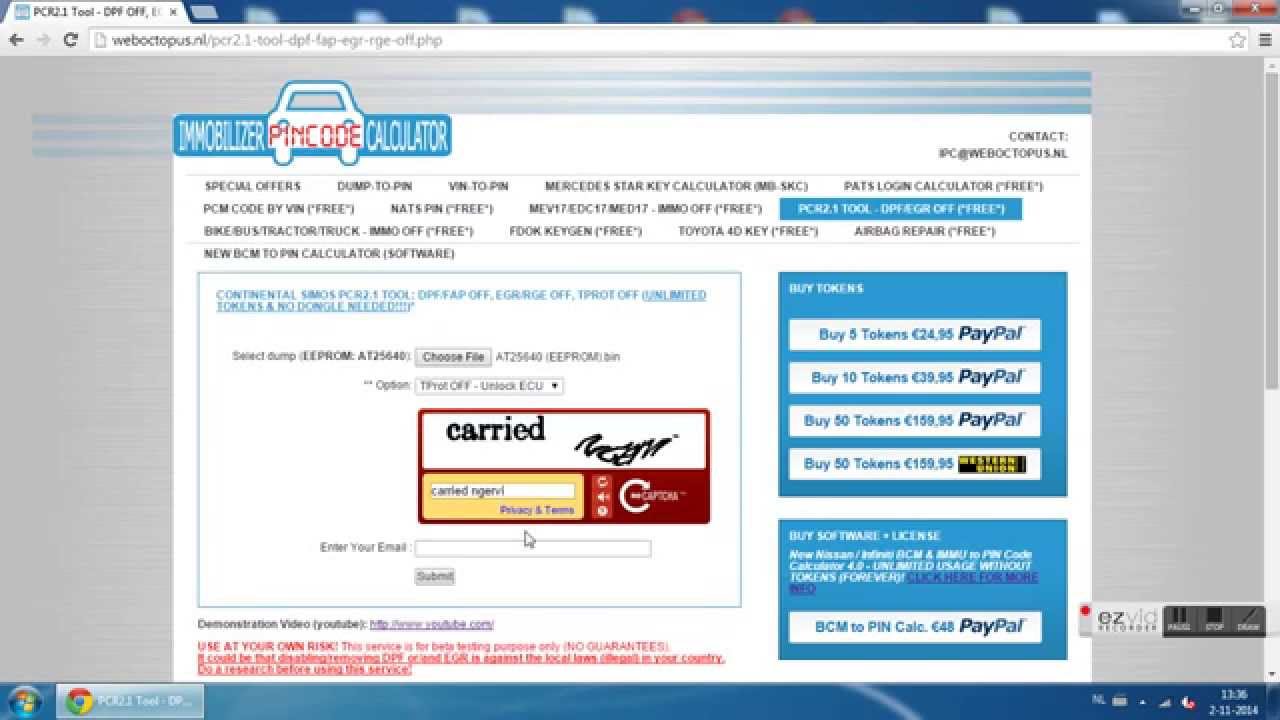Buy BCM to PIN Calc for €48
The width and height of the screenshot is (1280, 720).
tap(915, 626)
